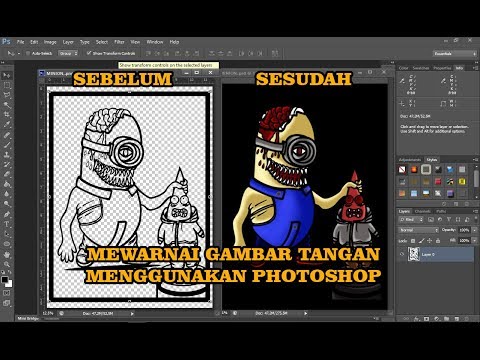Uncheck Show Transform Controls
This screenshot has width=480, height=360.
pos(89,53)
